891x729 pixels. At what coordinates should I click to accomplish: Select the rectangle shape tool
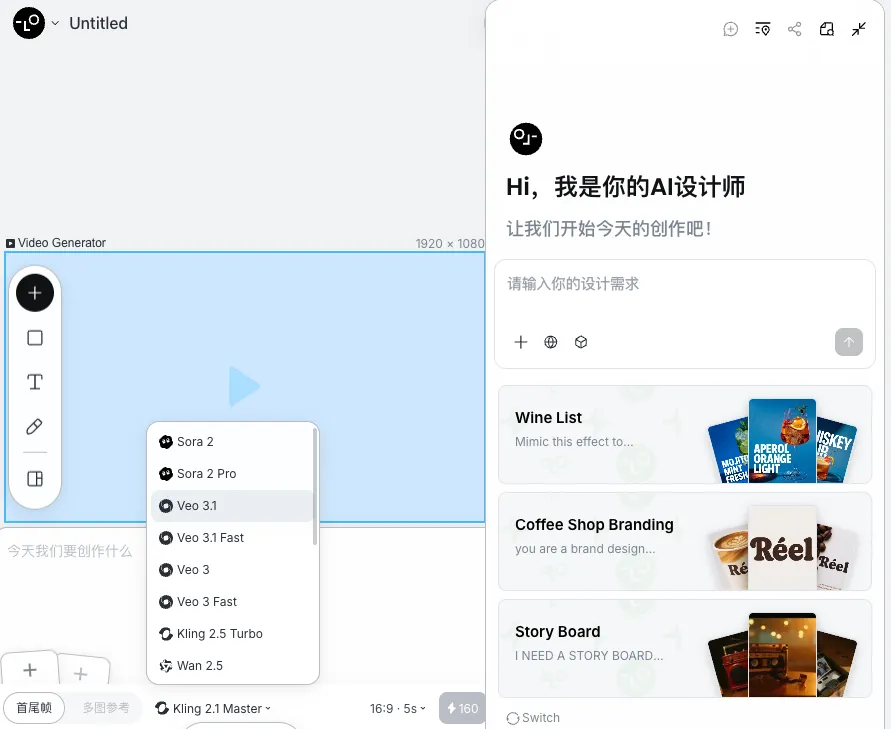coord(35,338)
